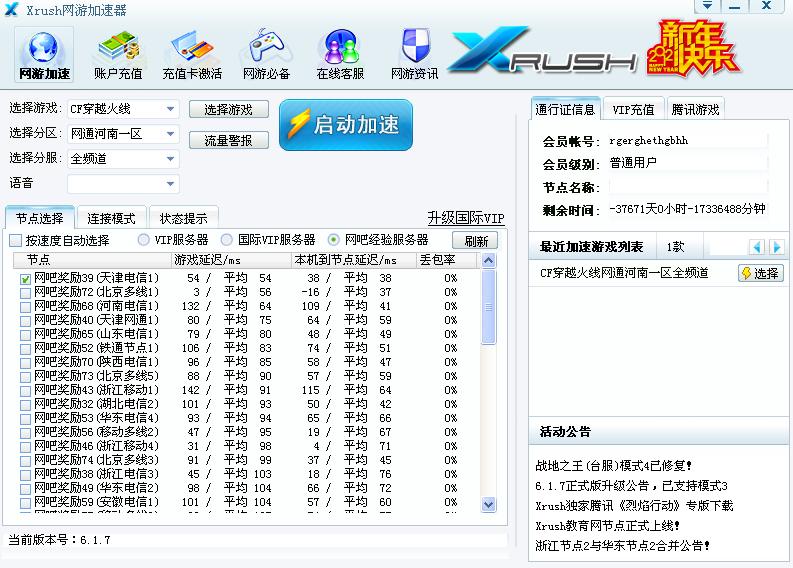The height and width of the screenshot is (568, 793).
Task: Click the previous arrow in recent games list
Action: tap(757, 247)
